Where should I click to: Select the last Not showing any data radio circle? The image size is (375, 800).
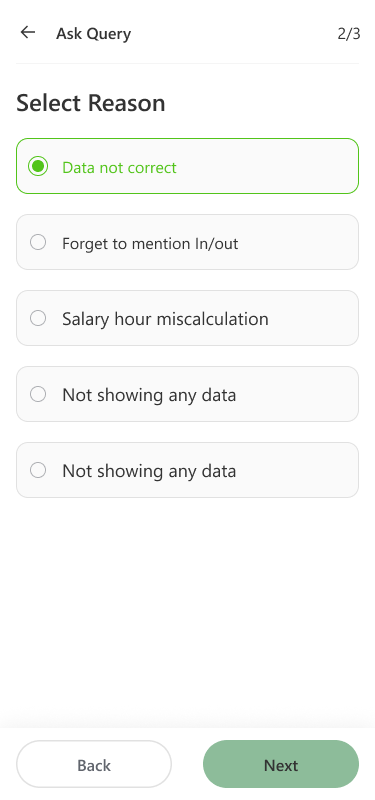[38, 470]
